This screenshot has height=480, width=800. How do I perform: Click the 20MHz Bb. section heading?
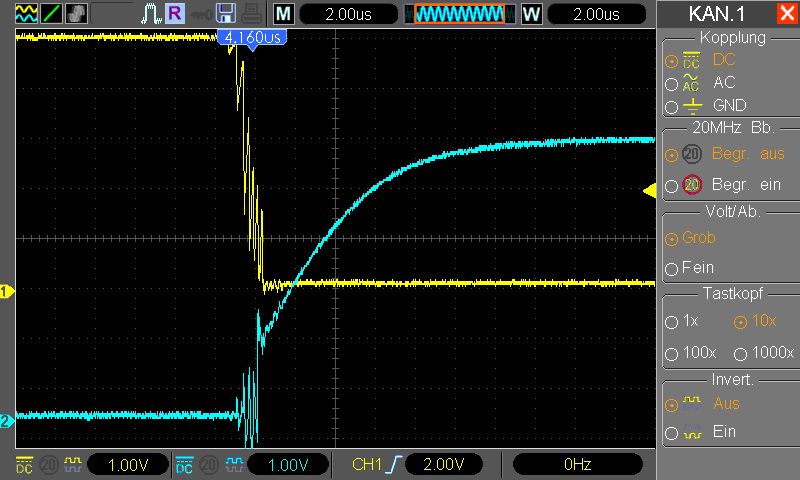pyautogui.click(x=733, y=127)
